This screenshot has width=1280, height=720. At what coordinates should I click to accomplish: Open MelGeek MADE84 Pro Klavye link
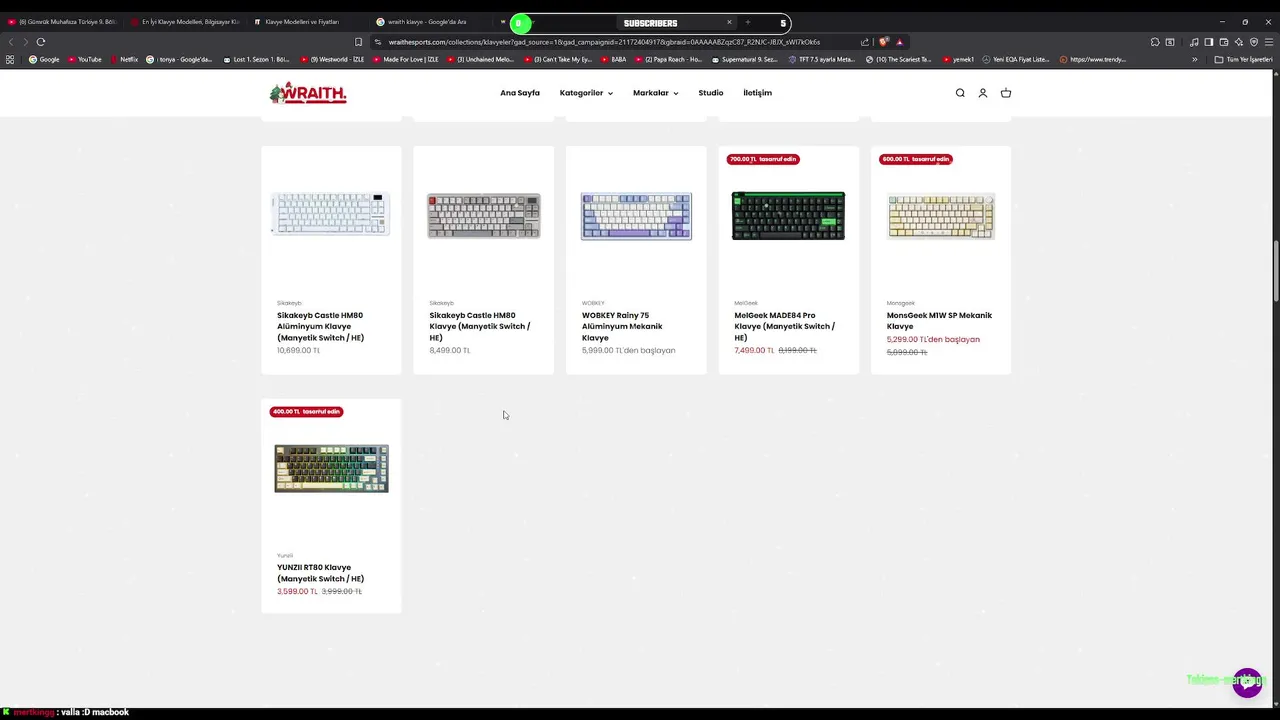click(784, 327)
